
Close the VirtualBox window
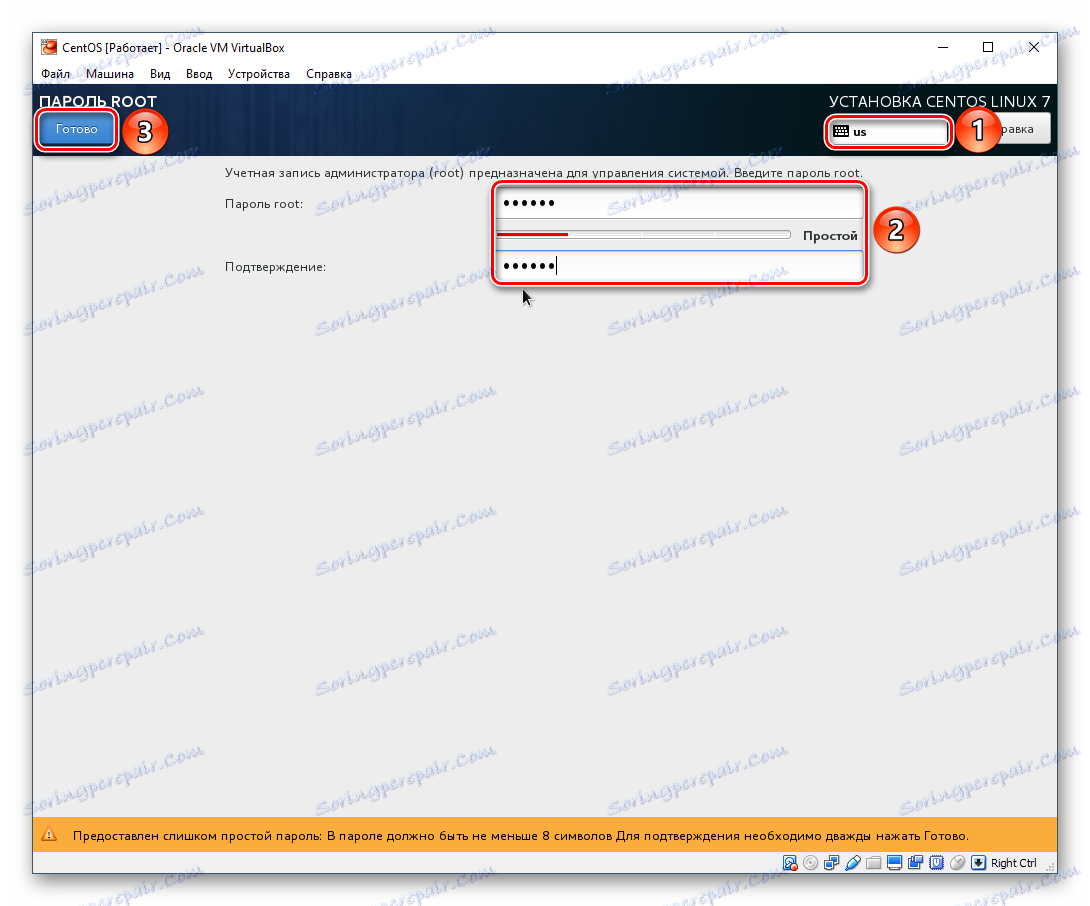(1034, 47)
